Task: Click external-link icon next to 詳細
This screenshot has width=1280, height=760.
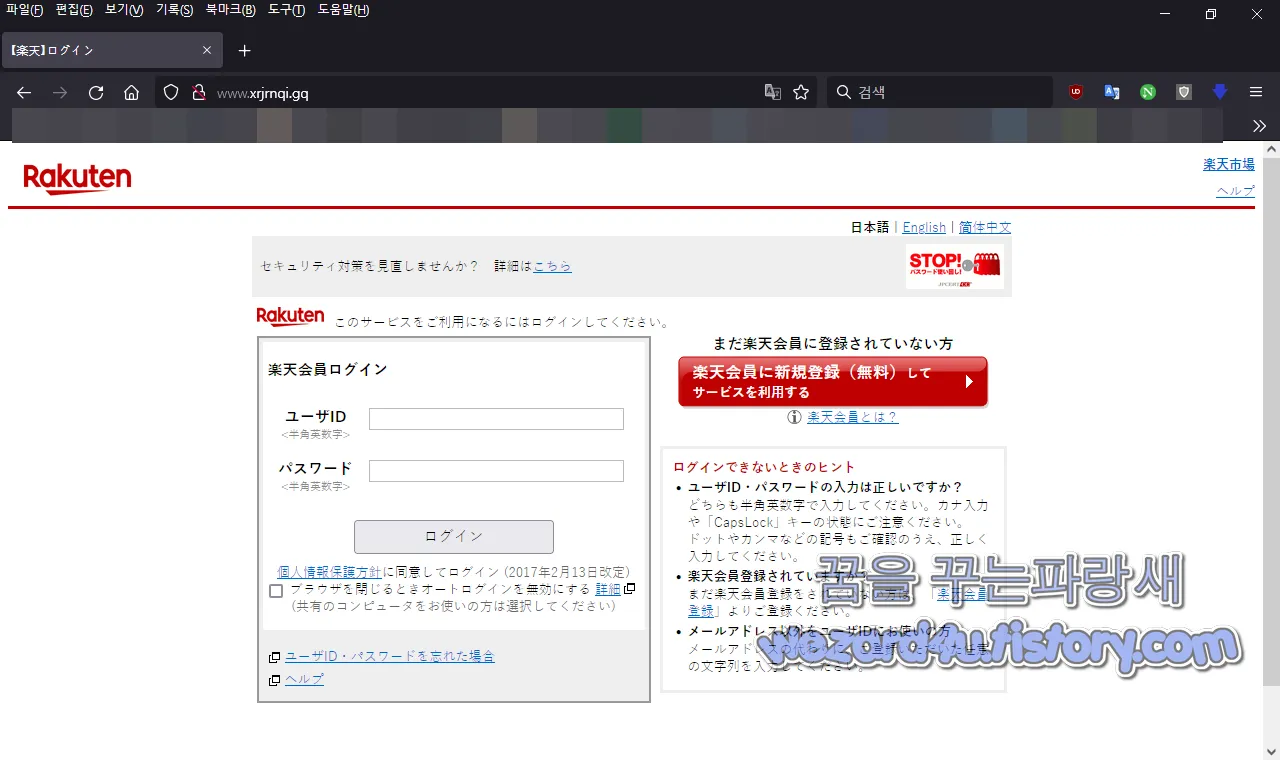Action: [630, 590]
